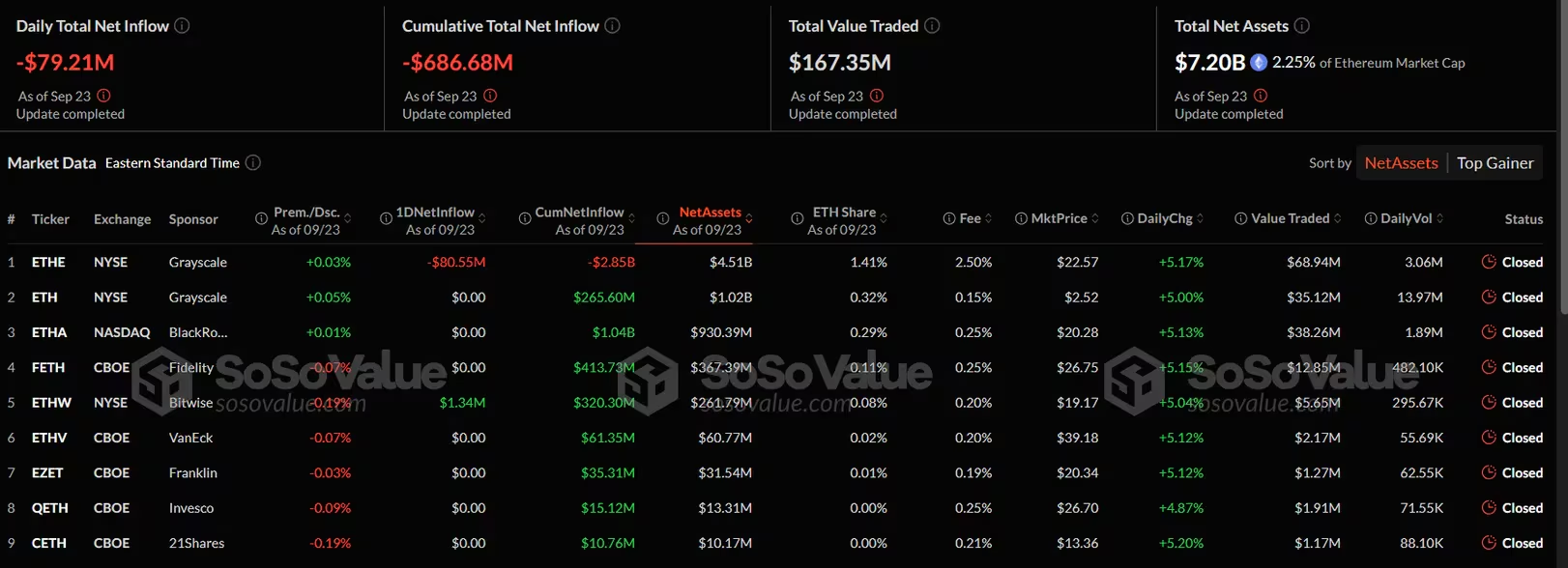
Task: Click the $167.35M total value traded figure
Action: (x=840, y=63)
